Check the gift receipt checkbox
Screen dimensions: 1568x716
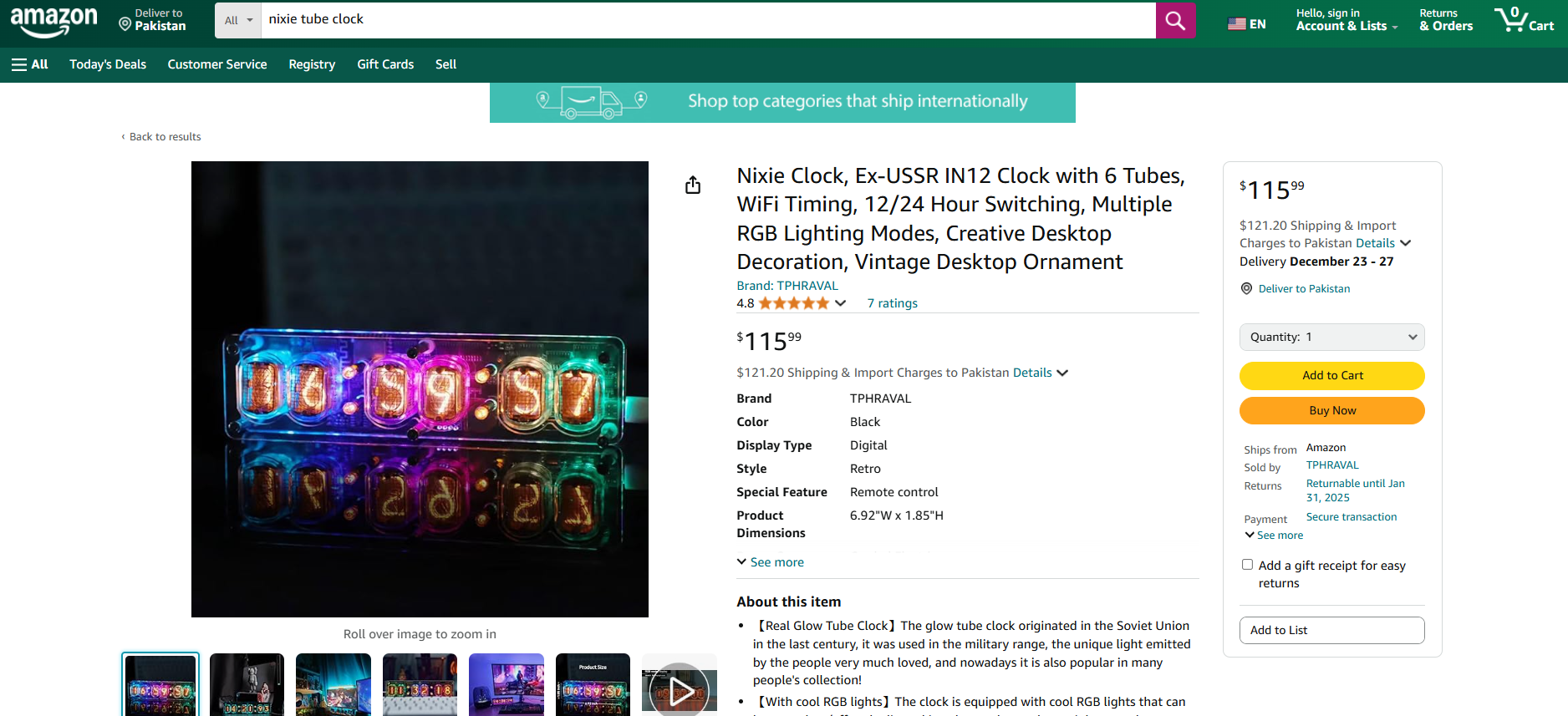[x=1248, y=565]
